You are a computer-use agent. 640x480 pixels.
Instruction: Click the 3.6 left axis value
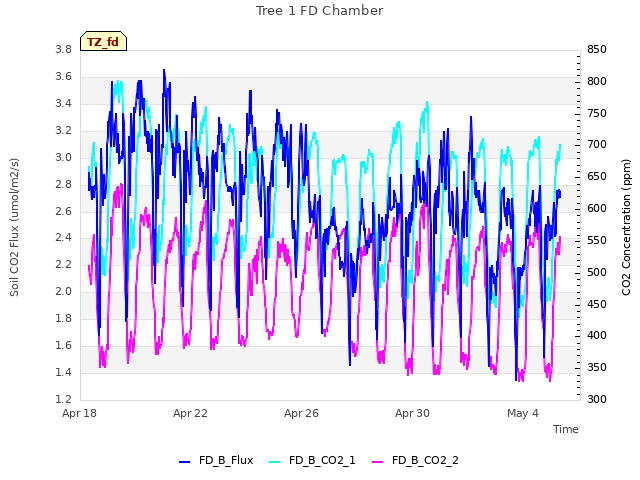(x=64, y=77)
